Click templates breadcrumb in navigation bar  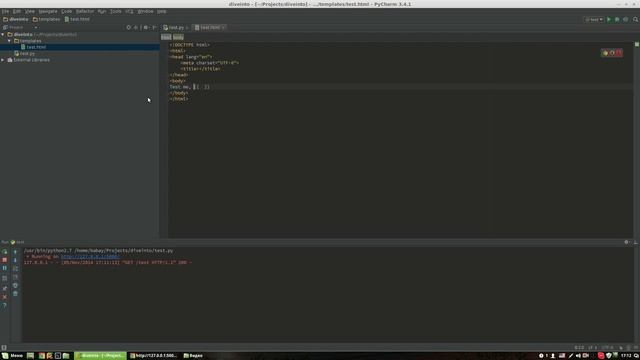point(46,19)
